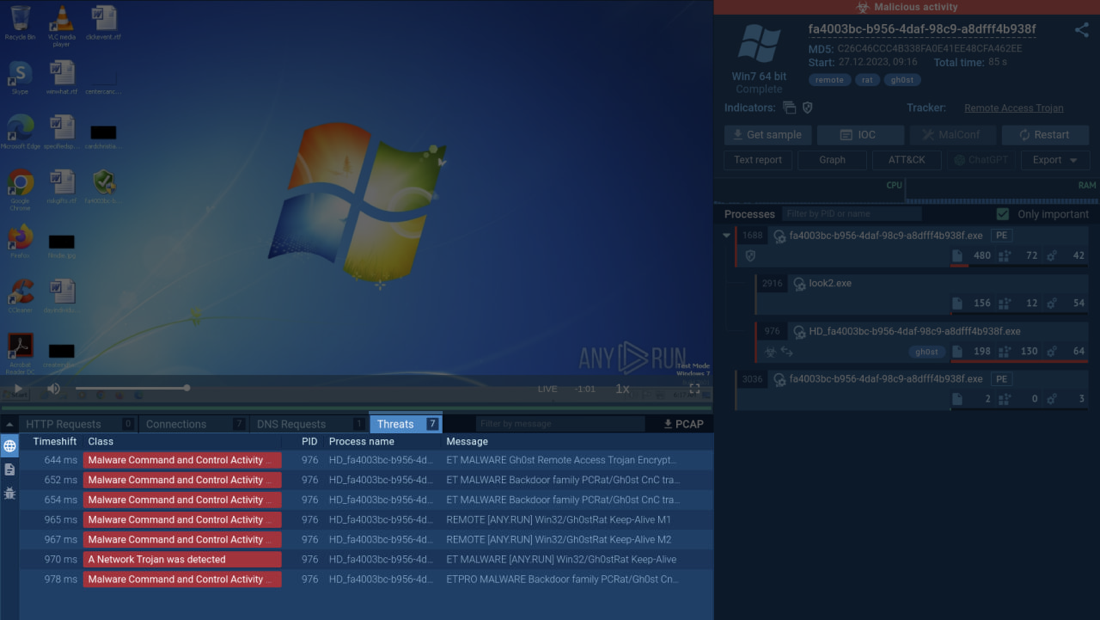Click the shield icon next to Indicators
This screenshot has height=620, width=1100.
pyautogui.click(x=808, y=108)
